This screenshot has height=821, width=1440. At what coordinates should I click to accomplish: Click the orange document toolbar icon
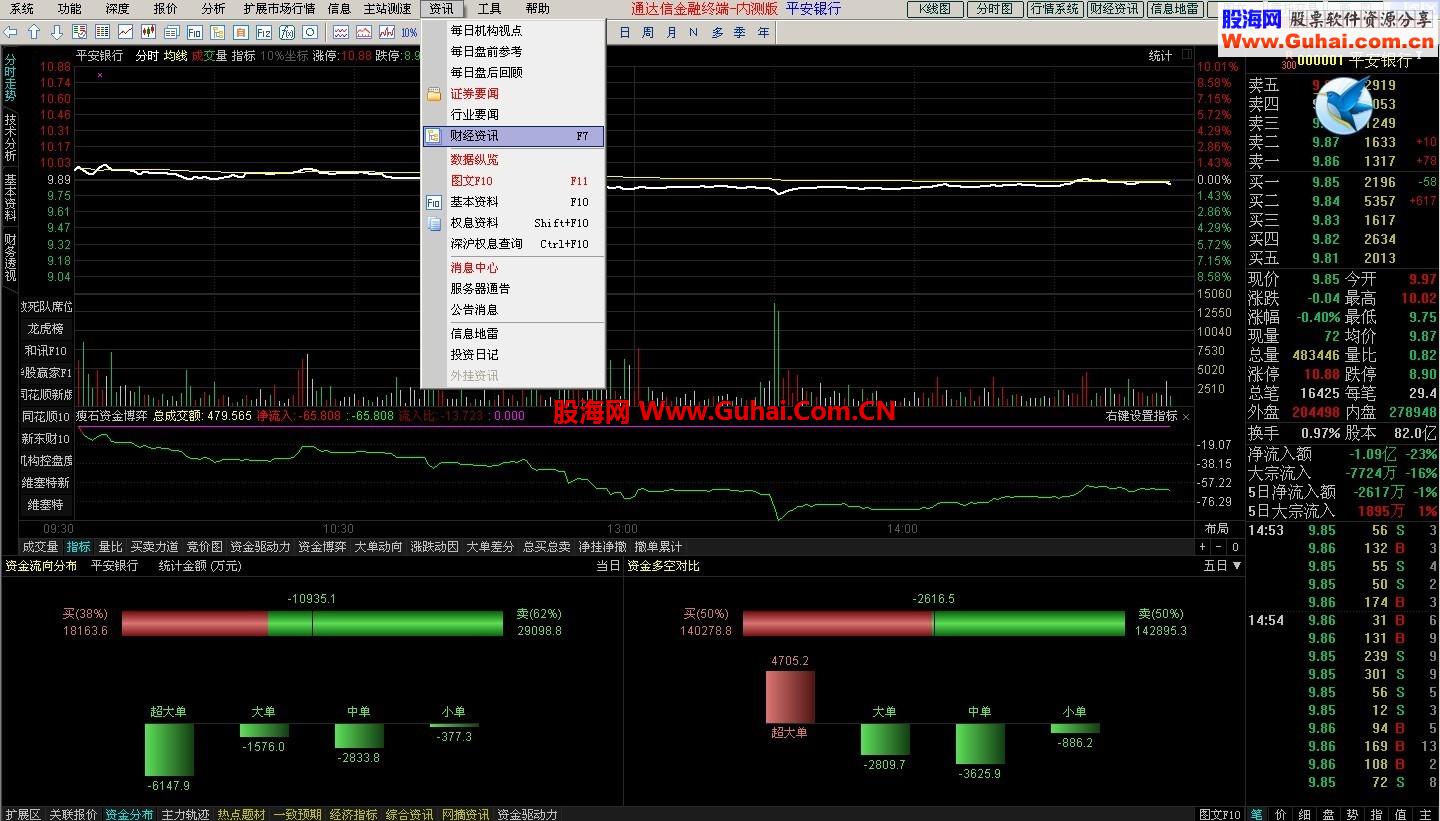tap(240, 33)
